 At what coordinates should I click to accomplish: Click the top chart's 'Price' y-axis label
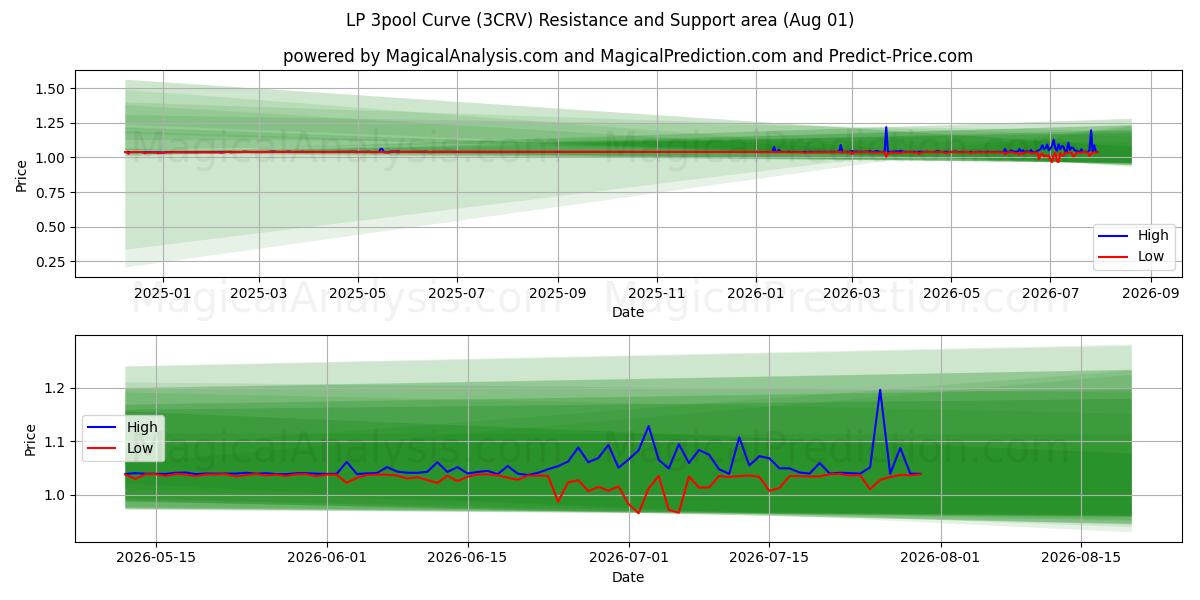(x=22, y=174)
